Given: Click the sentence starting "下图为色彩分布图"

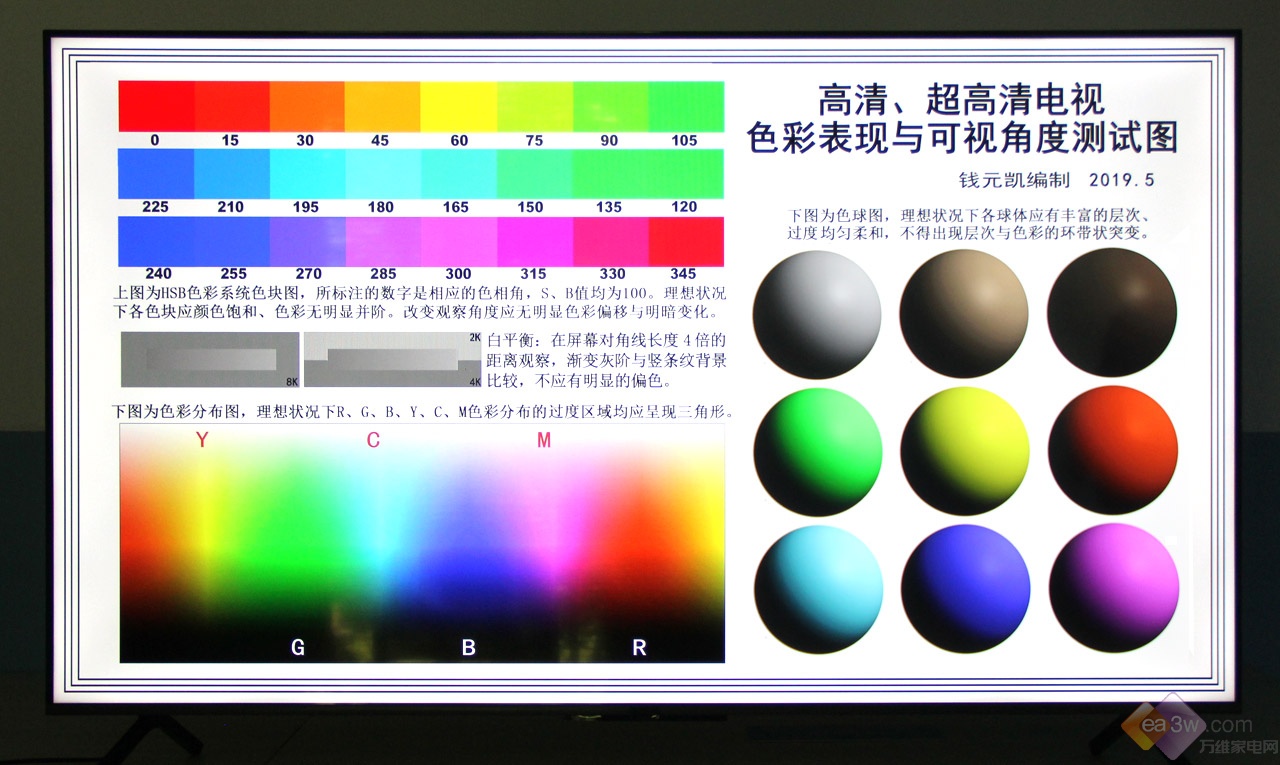Looking at the screenshot, I should pos(423,411).
